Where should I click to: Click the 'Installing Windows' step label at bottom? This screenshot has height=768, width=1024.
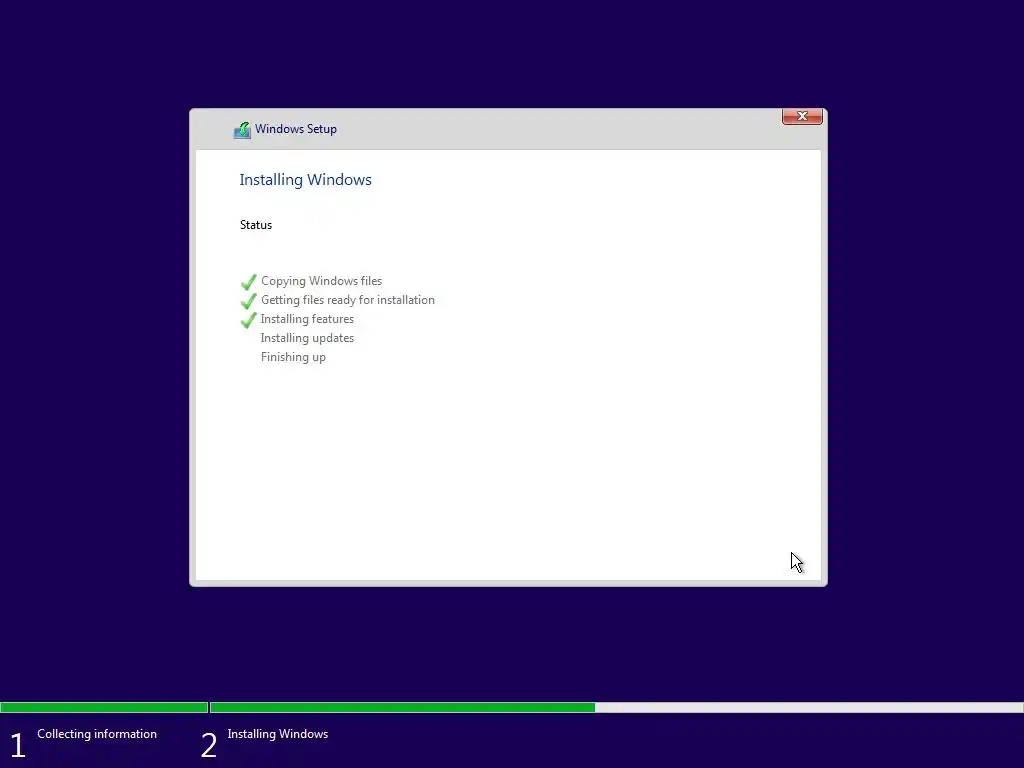[x=278, y=734]
